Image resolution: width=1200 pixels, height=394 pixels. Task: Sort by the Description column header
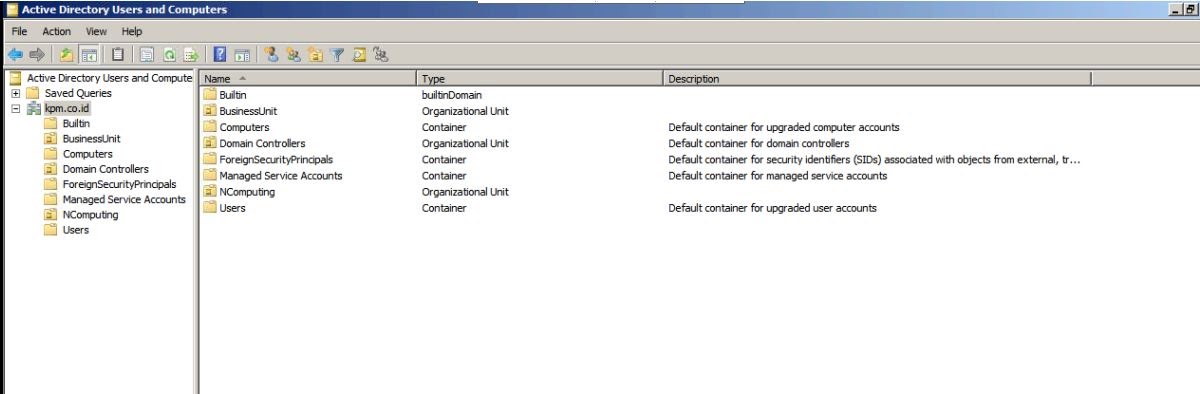coord(877,78)
